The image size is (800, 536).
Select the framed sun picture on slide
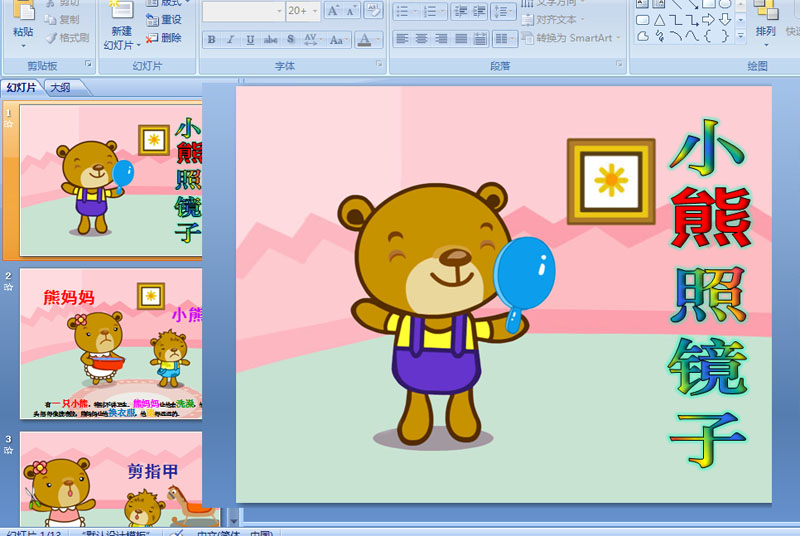click(x=611, y=181)
